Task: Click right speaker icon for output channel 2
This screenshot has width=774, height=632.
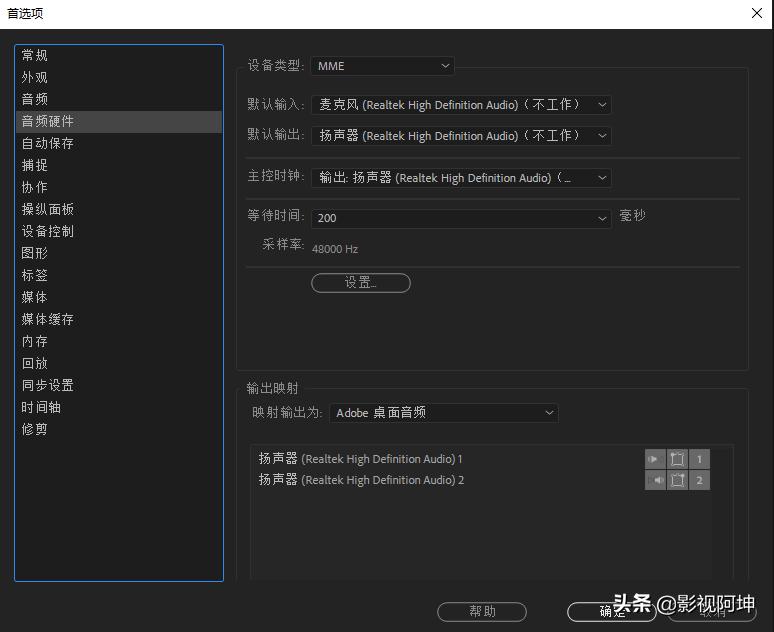Action: (x=655, y=480)
